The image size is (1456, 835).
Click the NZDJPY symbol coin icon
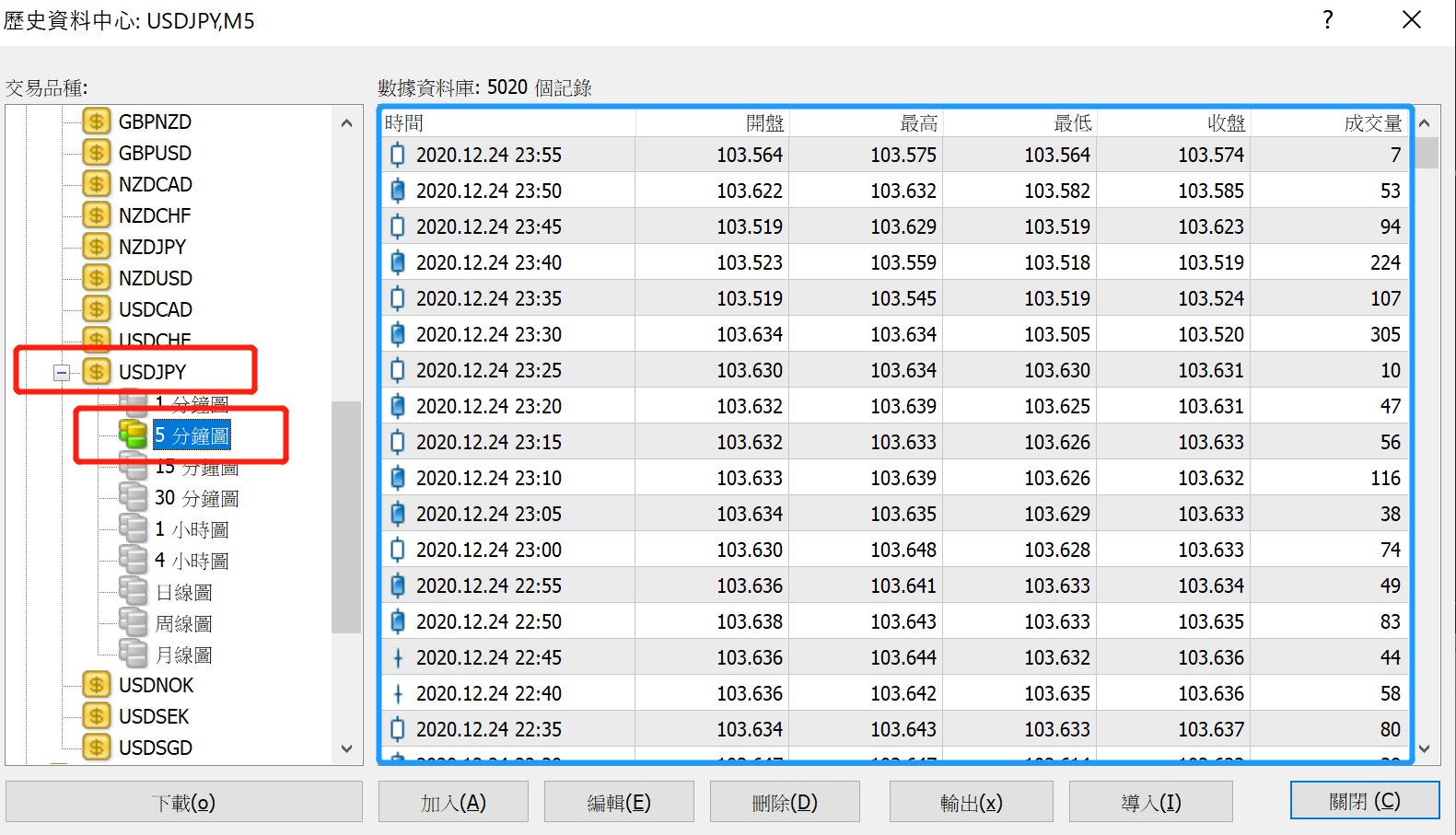click(96, 247)
